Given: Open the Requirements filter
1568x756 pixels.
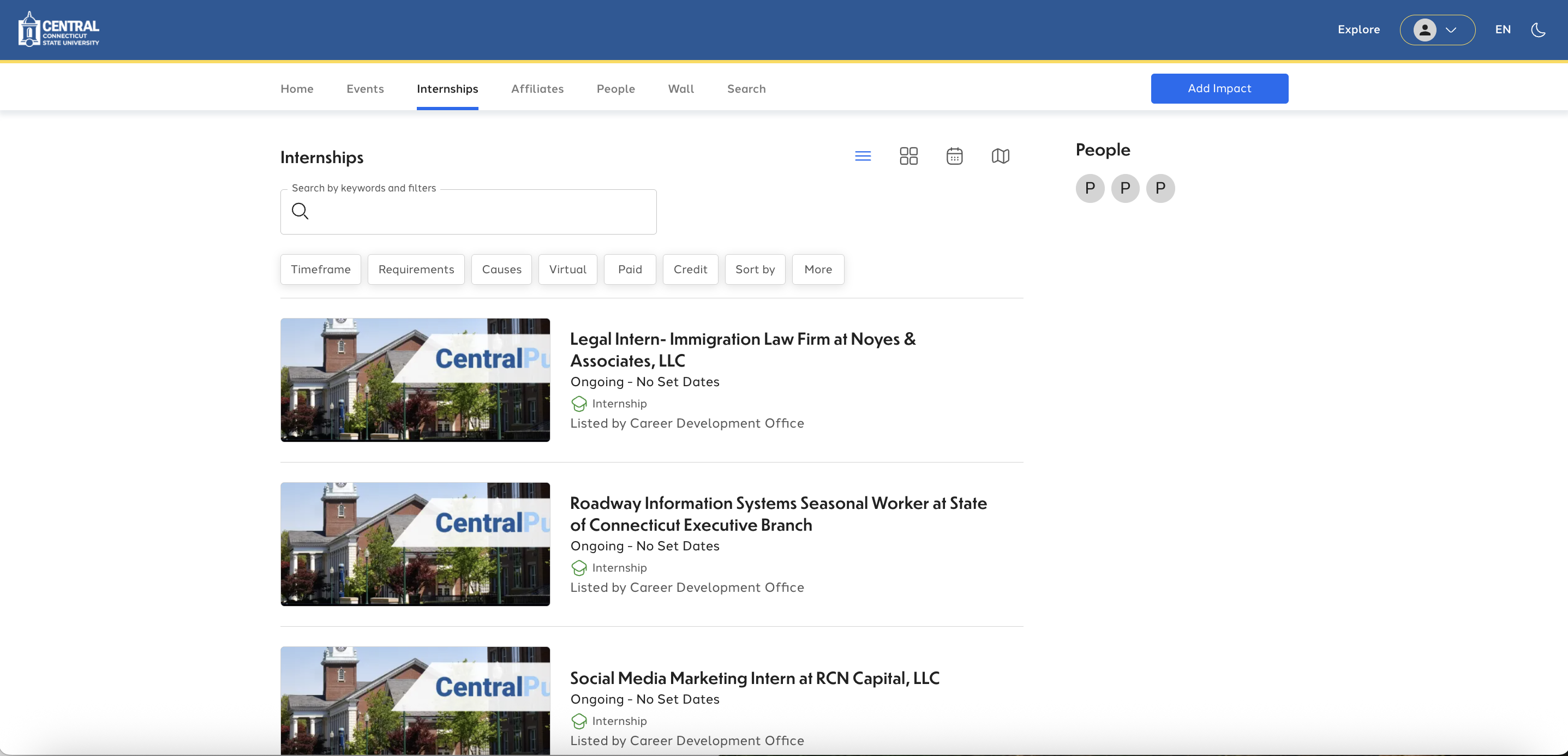Looking at the screenshot, I should pyautogui.click(x=416, y=269).
